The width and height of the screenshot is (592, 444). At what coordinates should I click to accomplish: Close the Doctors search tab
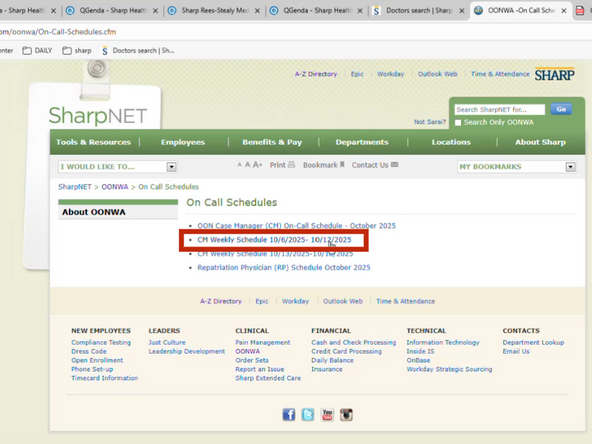click(x=461, y=11)
